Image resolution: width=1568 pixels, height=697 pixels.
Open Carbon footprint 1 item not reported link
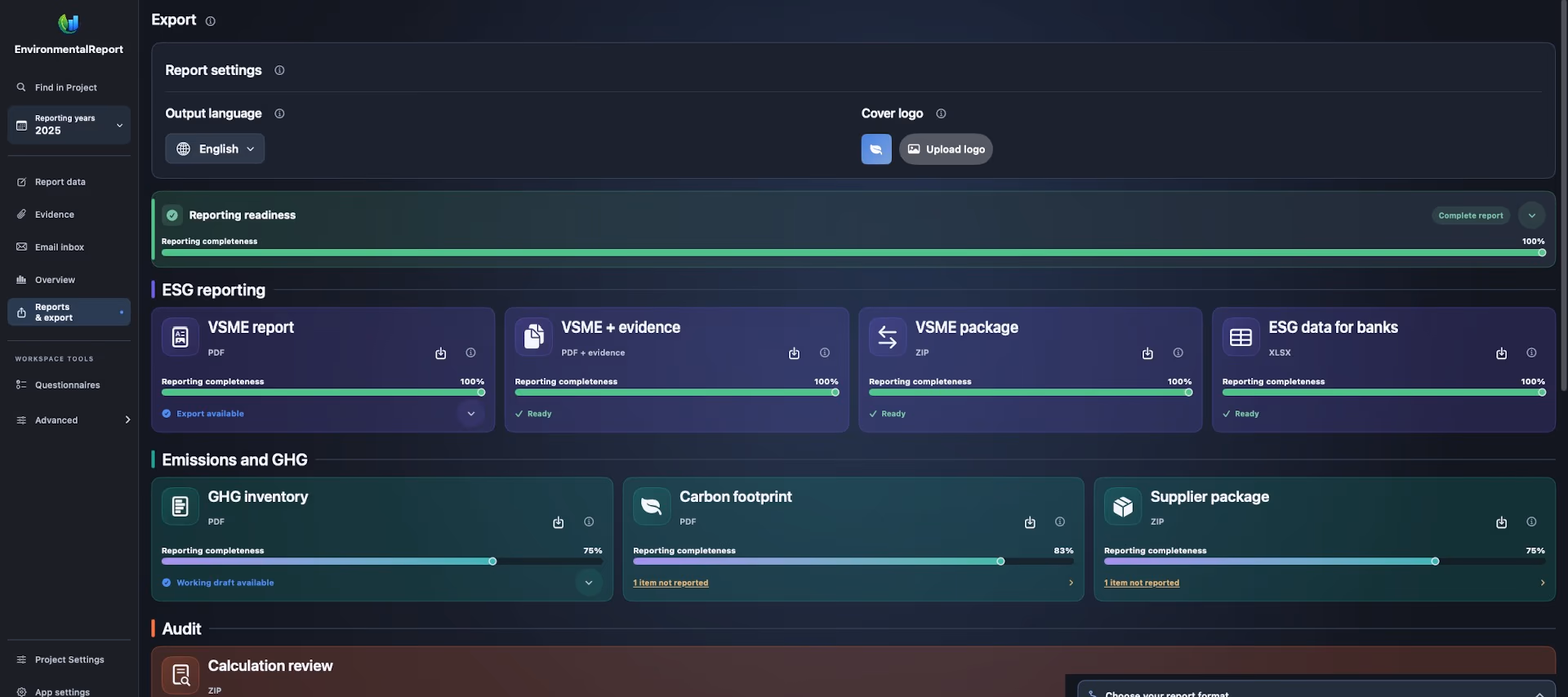670,583
